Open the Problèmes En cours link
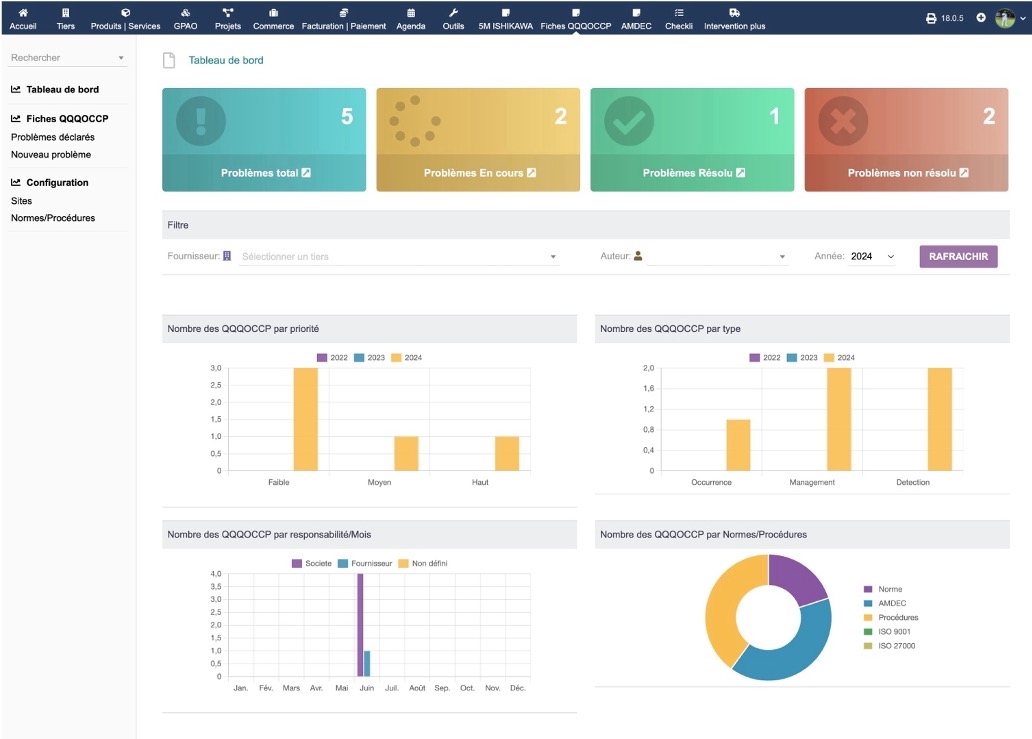 (x=479, y=173)
